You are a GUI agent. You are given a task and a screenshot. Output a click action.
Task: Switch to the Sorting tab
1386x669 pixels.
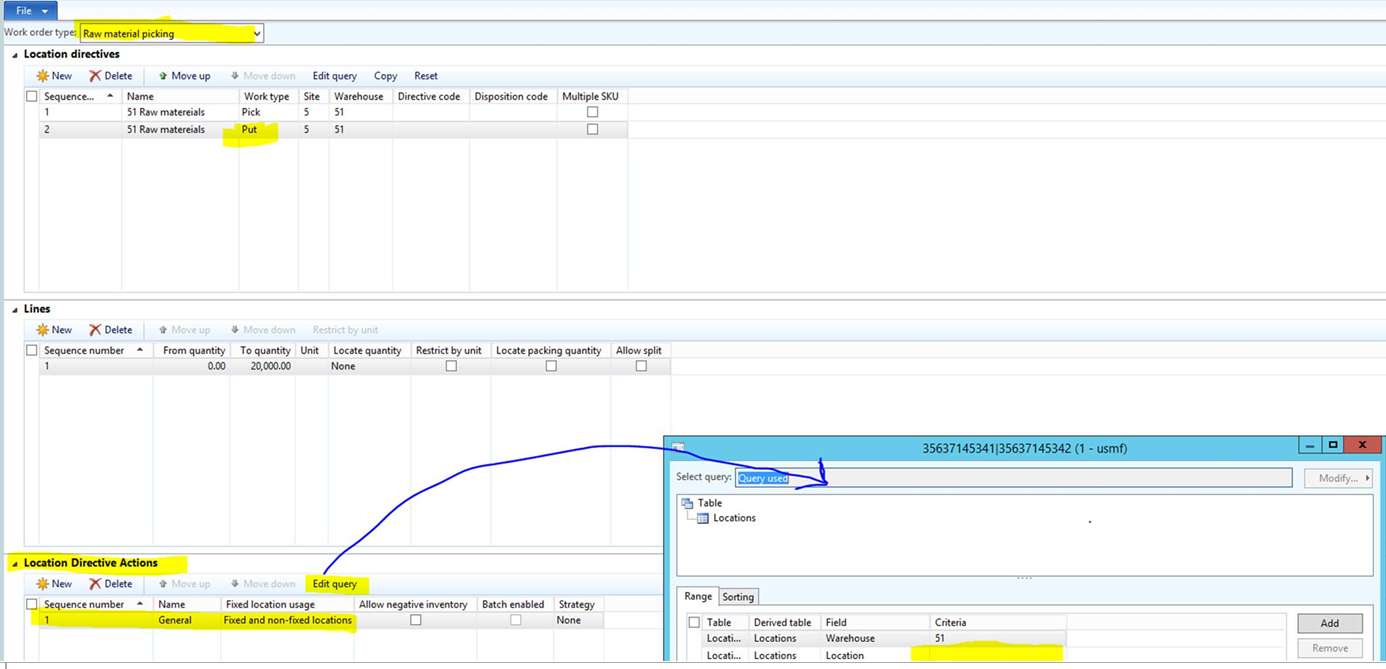click(x=738, y=596)
